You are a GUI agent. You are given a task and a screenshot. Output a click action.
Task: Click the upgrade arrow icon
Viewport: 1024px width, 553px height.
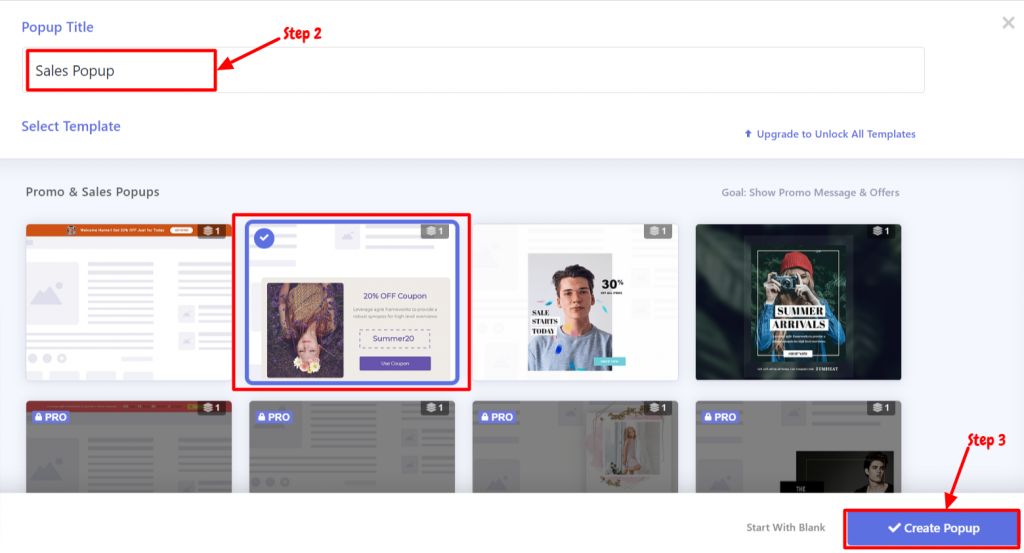point(748,134)
